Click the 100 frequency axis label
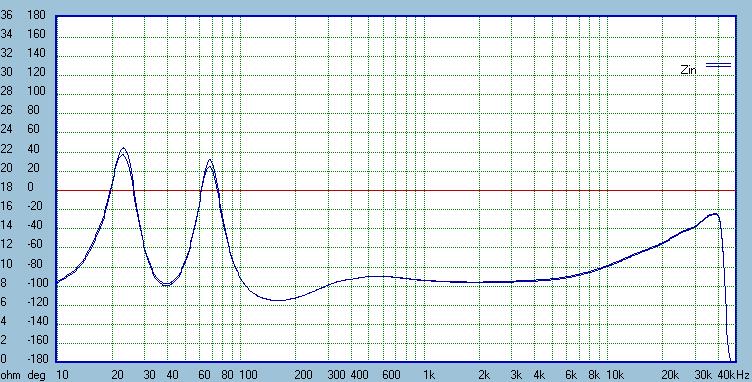752x382 pixels. tap(248, 374)
